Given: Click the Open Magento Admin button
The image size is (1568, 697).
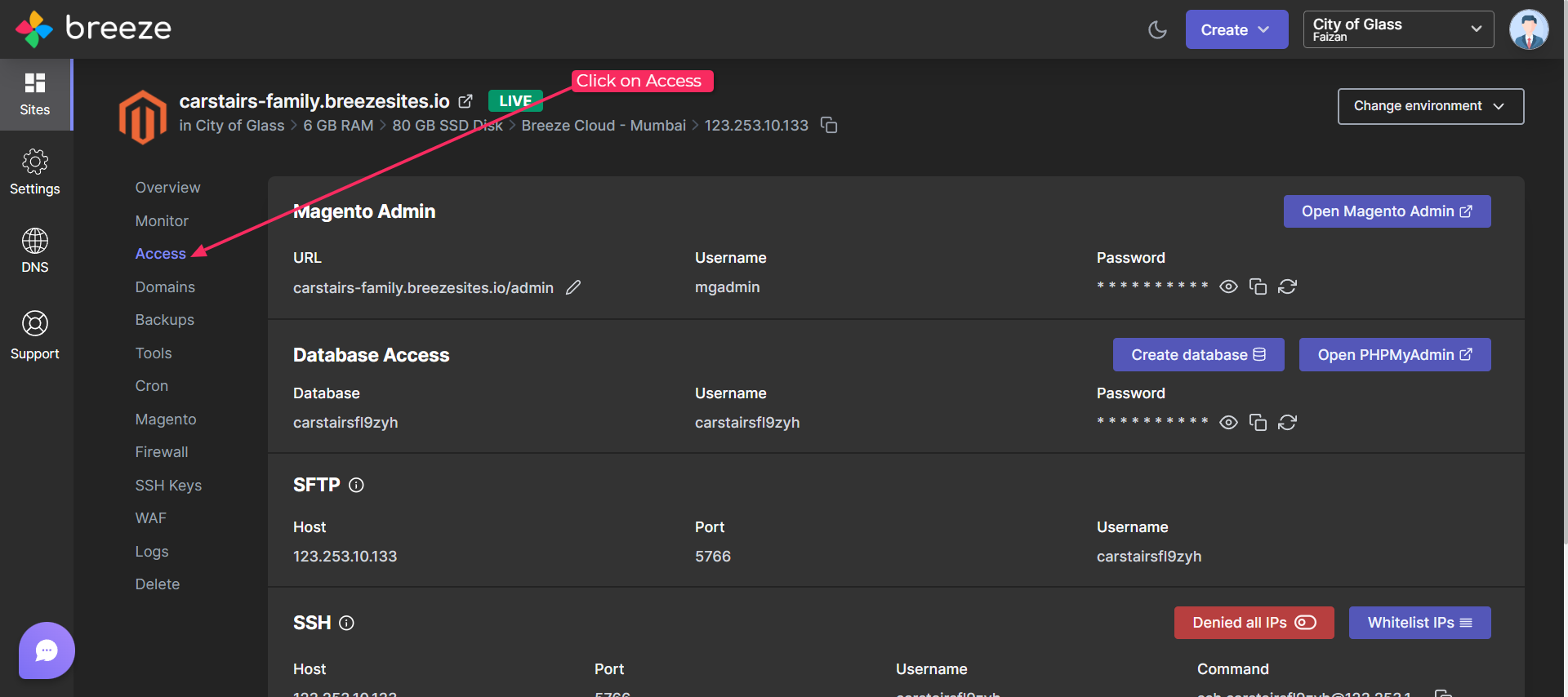Looking at the screenshot, I should 1387,211.
